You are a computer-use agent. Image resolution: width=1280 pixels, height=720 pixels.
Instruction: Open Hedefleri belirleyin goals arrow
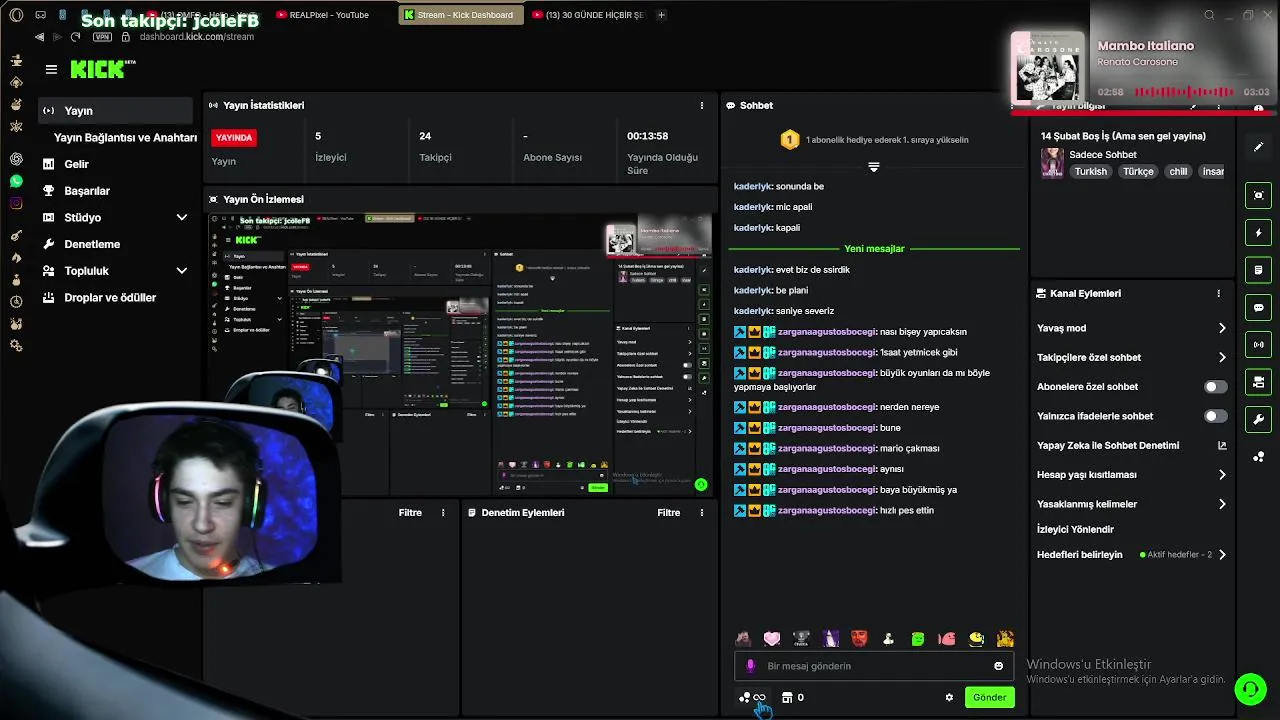coord(1222,555)
